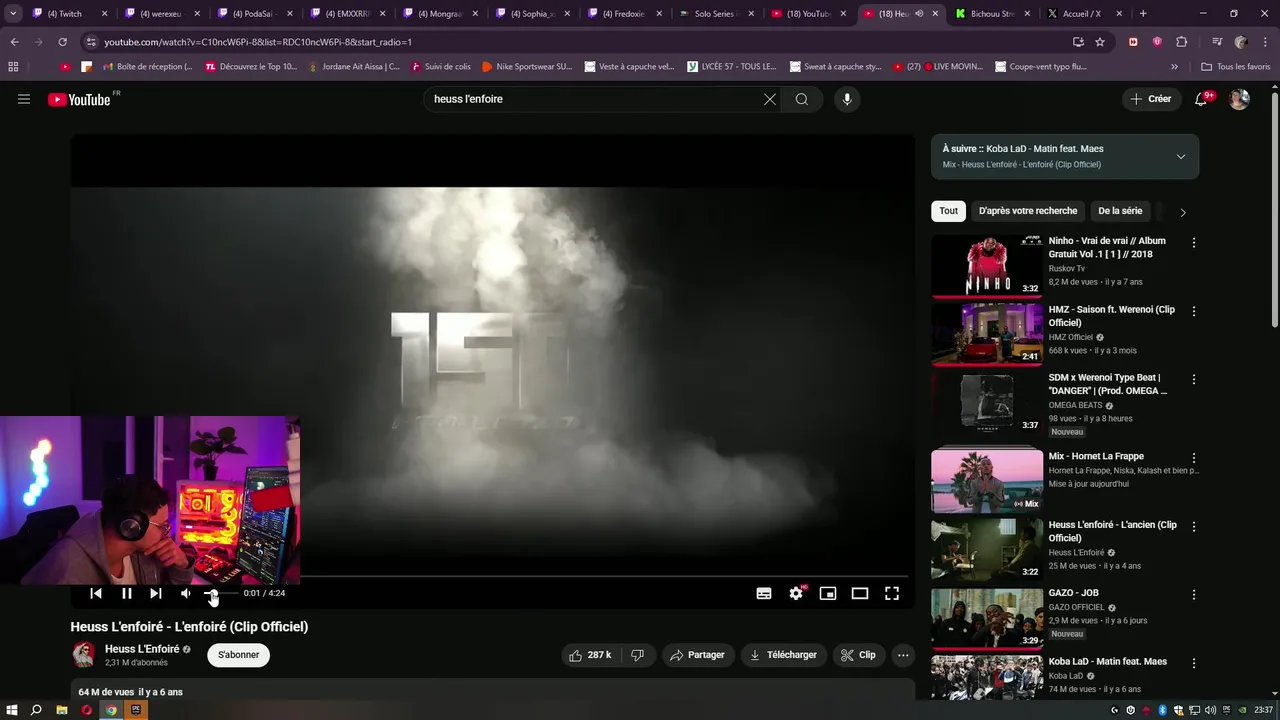The height and width of the screenshot is (720, 1280).
Task: Toggle subtitles on the player
Action: tap(764, 593)
